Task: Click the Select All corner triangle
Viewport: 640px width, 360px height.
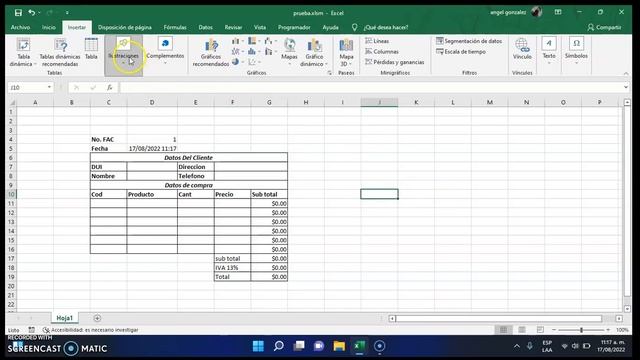Action: point(12,102)
